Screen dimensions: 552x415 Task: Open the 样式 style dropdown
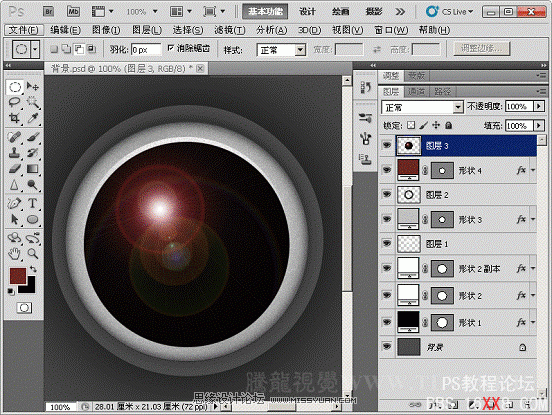281,50
